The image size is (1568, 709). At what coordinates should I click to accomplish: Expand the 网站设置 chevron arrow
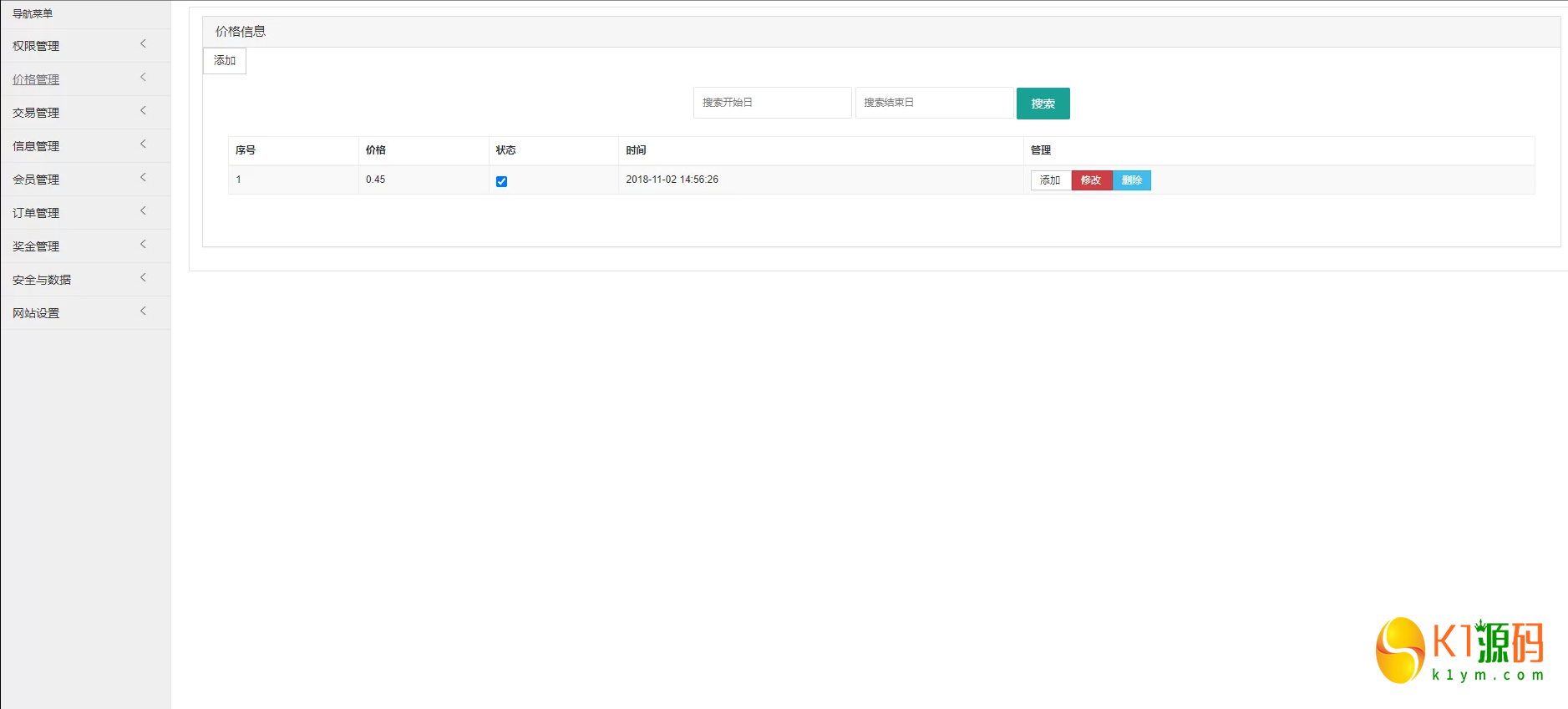pyautogui.click(x=143, y=311)
